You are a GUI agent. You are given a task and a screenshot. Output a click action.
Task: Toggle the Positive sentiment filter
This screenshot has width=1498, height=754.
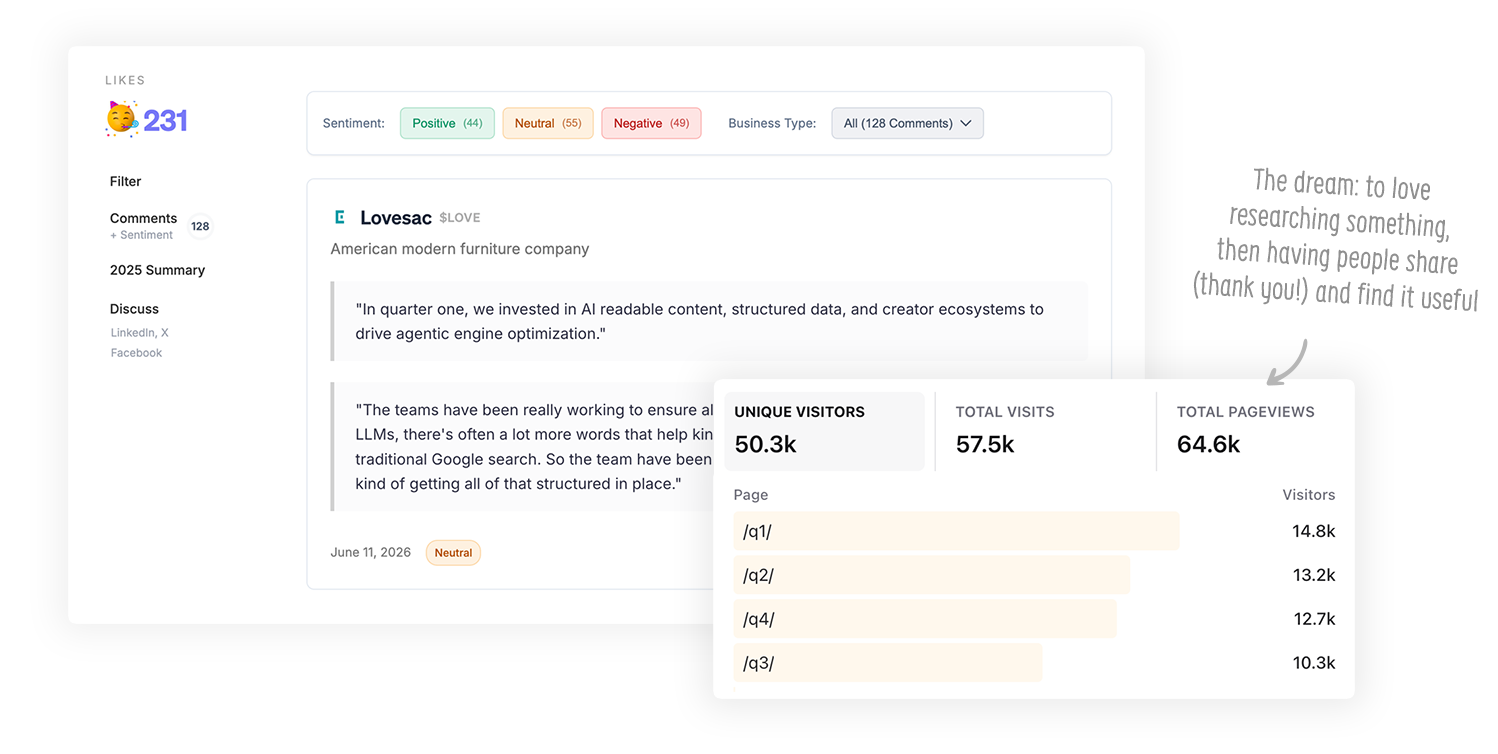tap(447, 123)
